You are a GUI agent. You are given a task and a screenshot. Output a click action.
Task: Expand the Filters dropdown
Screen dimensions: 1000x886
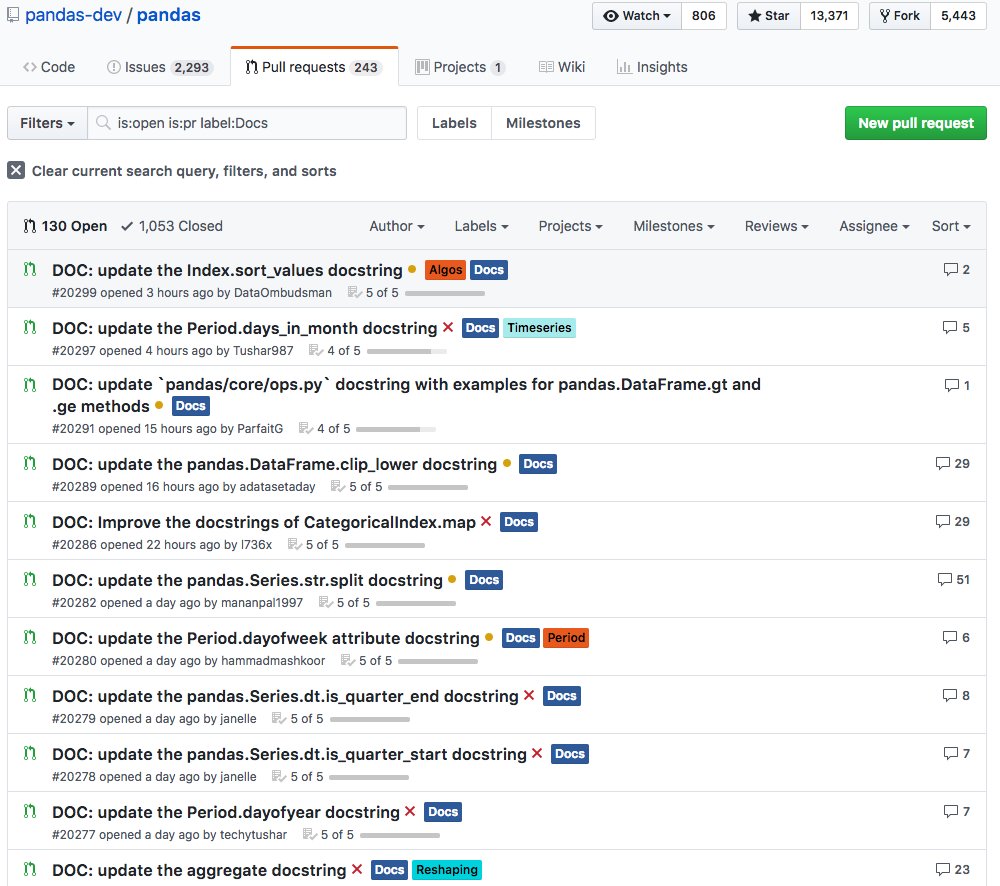click(x=47, y=123)
